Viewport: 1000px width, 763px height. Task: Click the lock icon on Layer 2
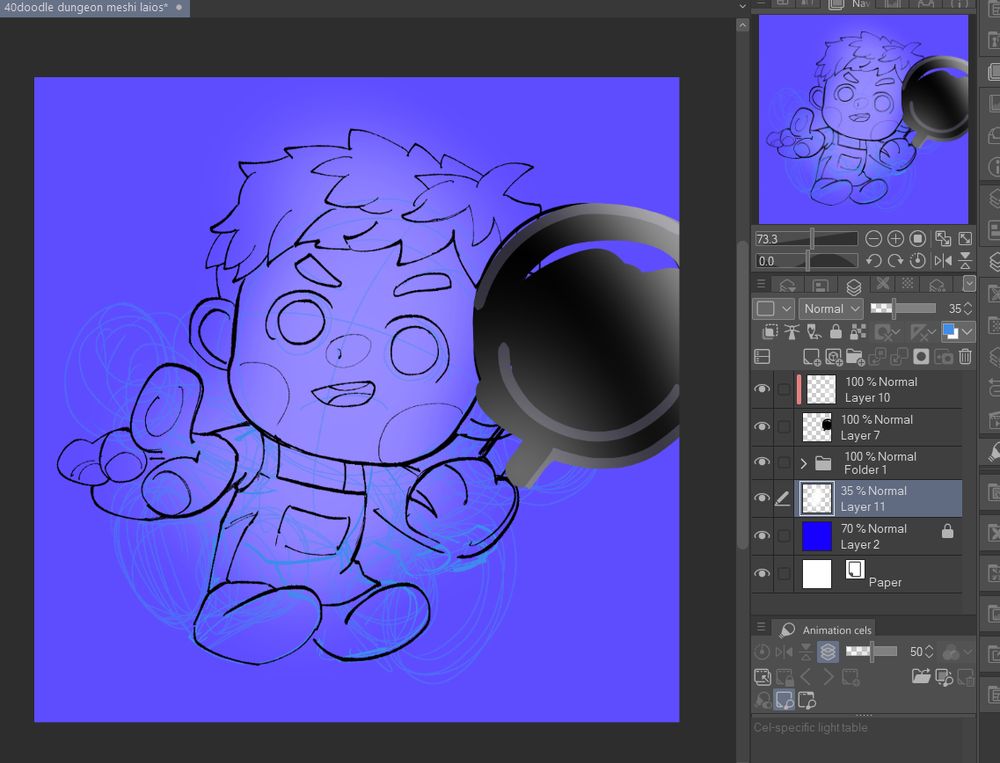coord(948,530)
